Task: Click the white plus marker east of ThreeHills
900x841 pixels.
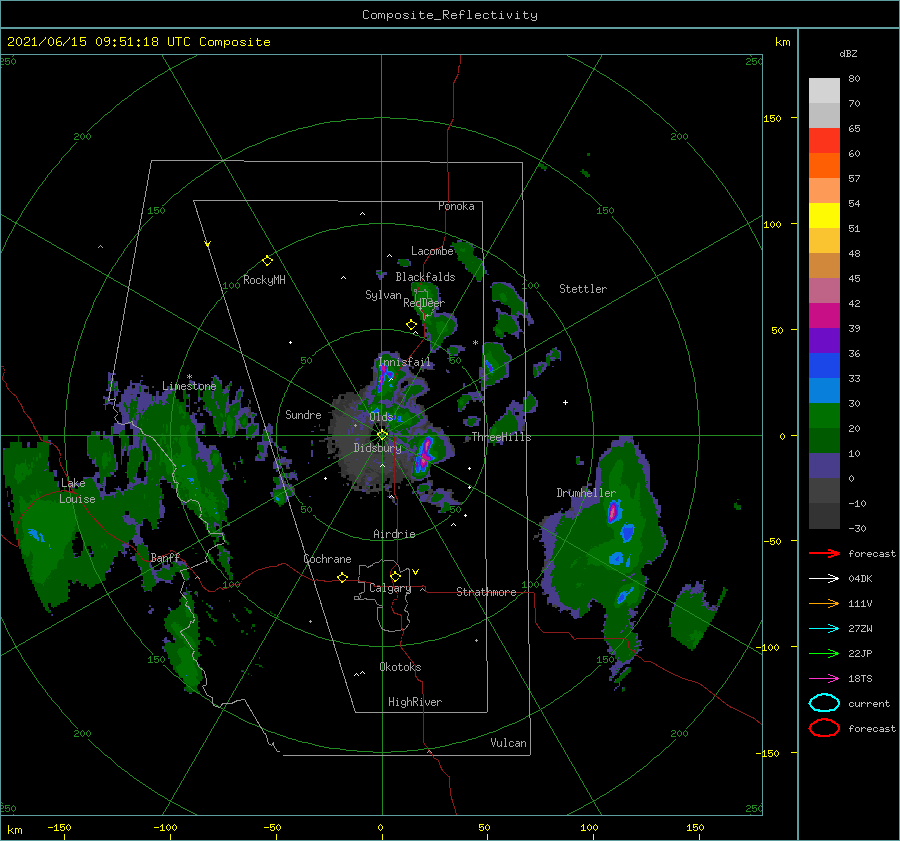Action: pos(565,402)
